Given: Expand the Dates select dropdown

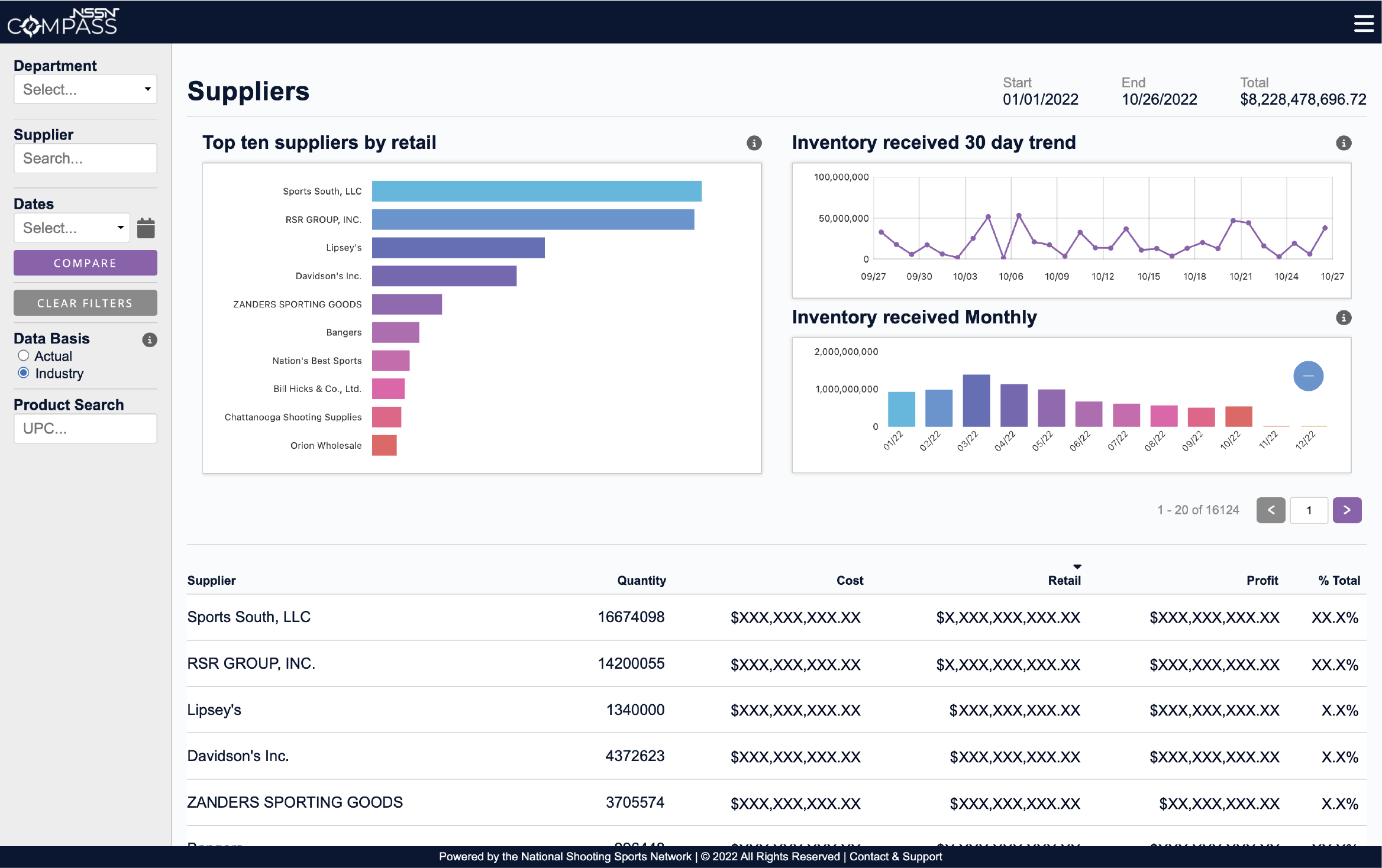Looking at the screenshot, I should (x=72, y=228).
